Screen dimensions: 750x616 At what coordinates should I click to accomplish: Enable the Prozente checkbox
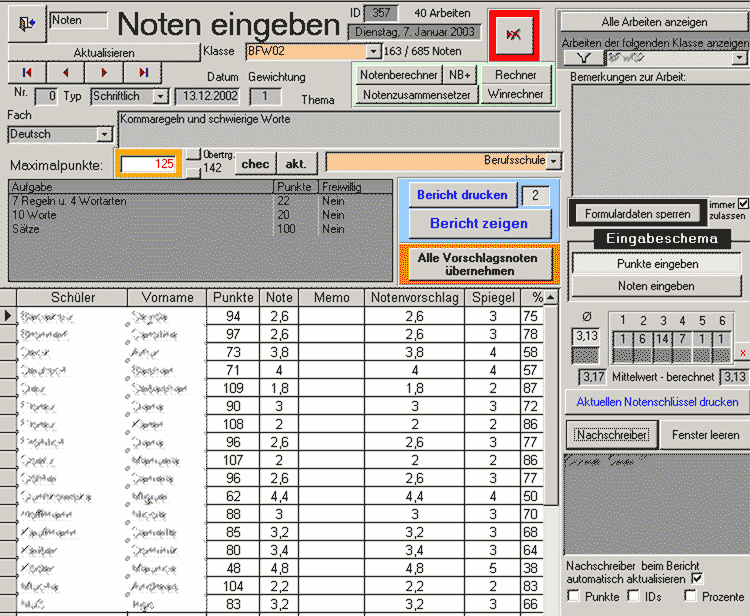point(691,597)
